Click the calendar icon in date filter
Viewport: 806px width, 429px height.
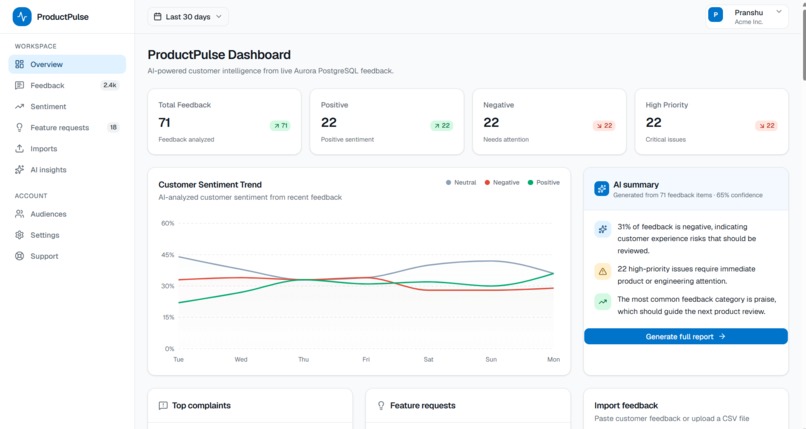click(157, 16)
